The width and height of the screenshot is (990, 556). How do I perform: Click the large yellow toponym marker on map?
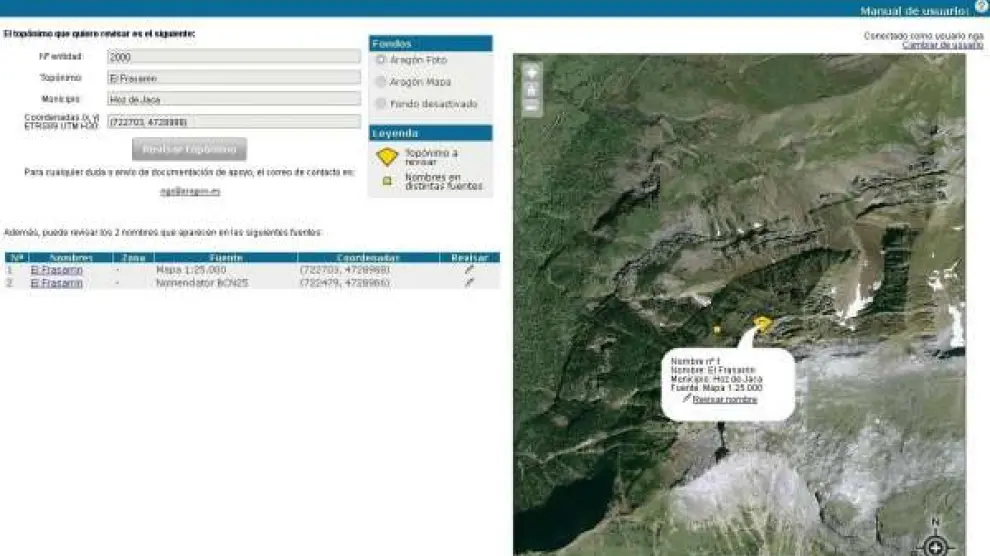point(764,324)
